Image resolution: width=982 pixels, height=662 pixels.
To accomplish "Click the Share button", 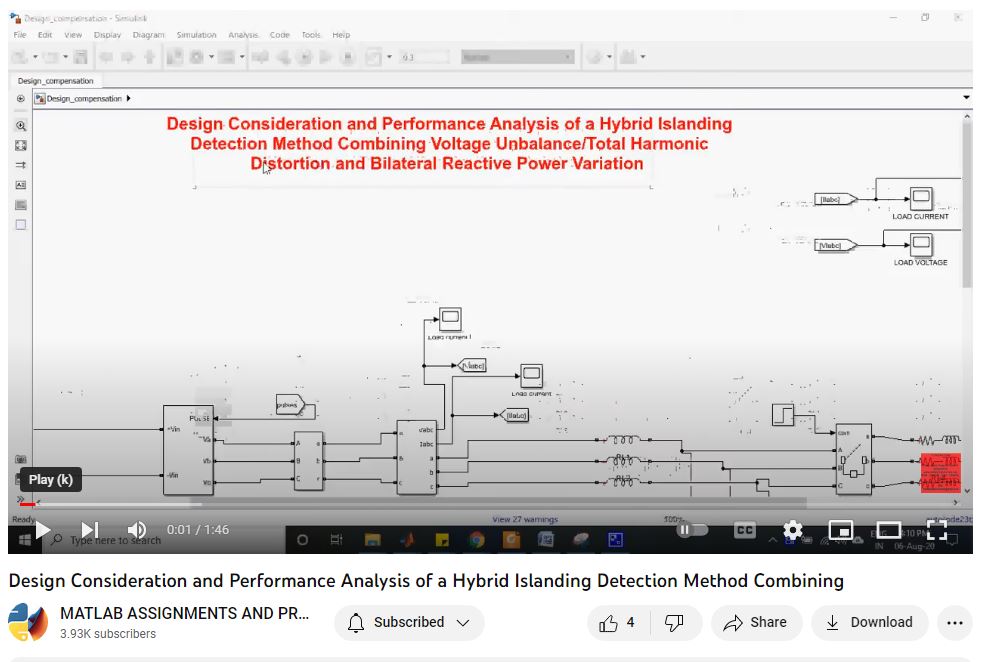I will (x=756, y=623).
